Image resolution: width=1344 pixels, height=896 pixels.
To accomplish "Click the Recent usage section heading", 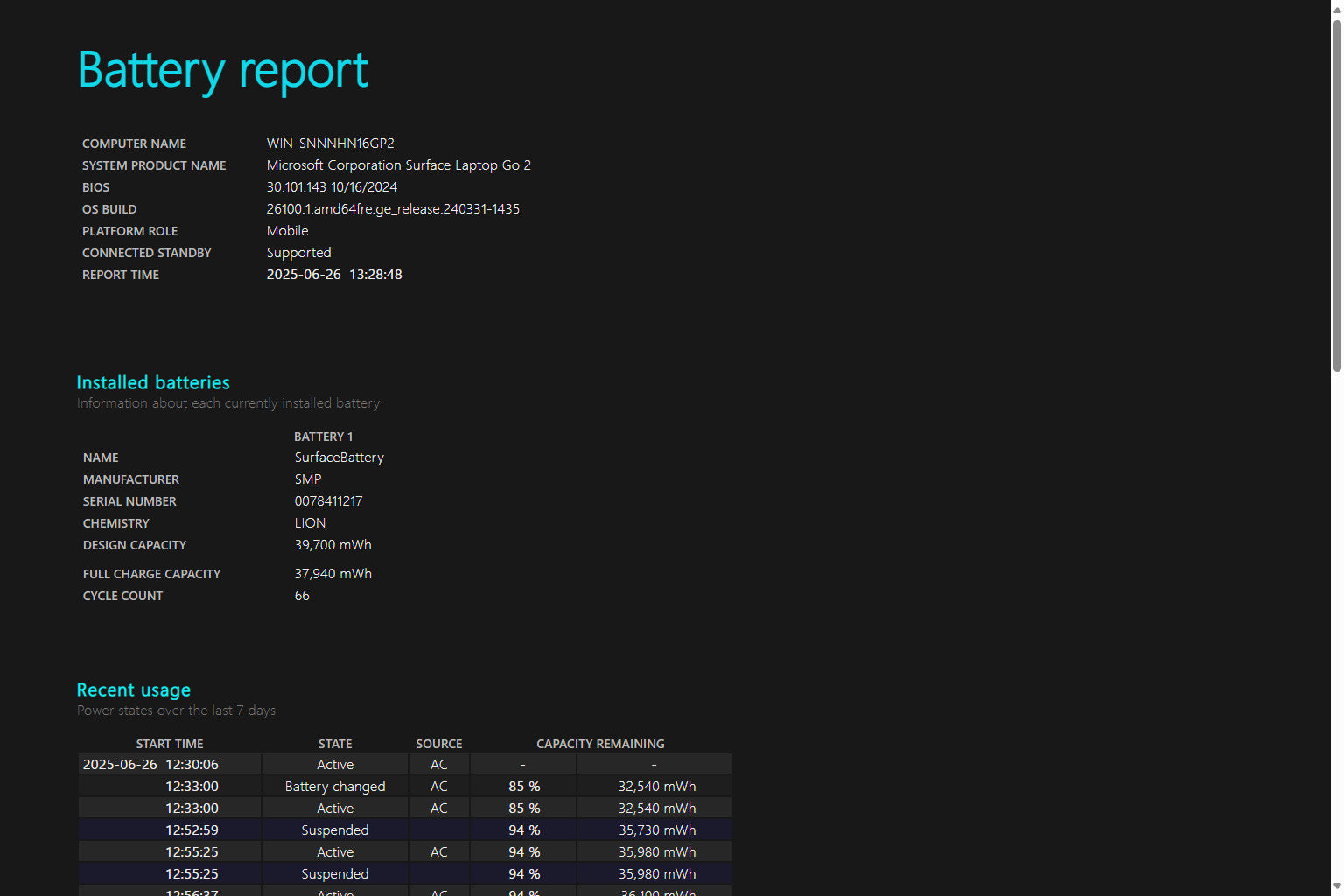I will pyautogui.click(x=133, y=689).
